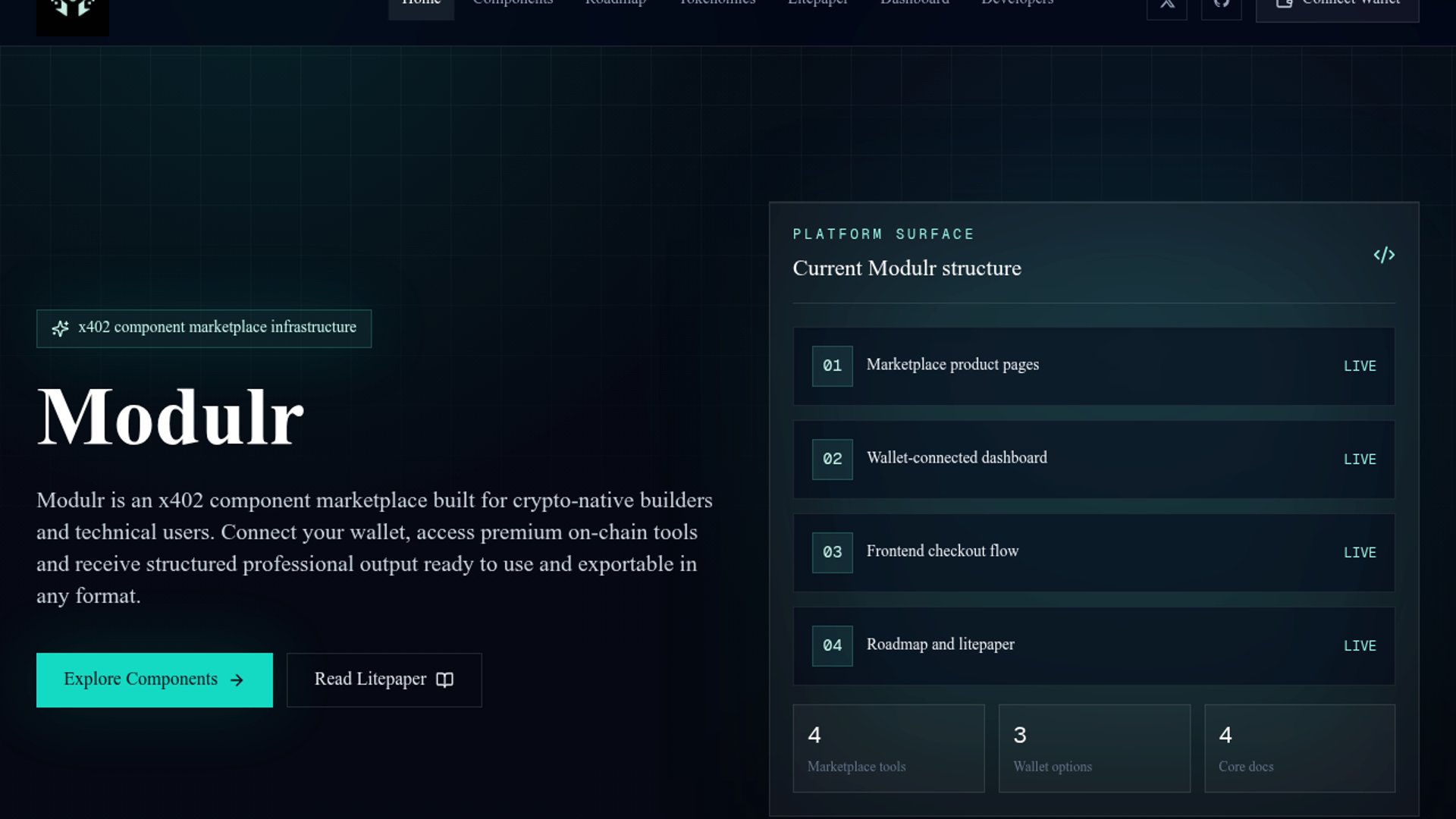Click the code brackets icon in Platform Surface

pyautogui.click(x=1384, y=255)
